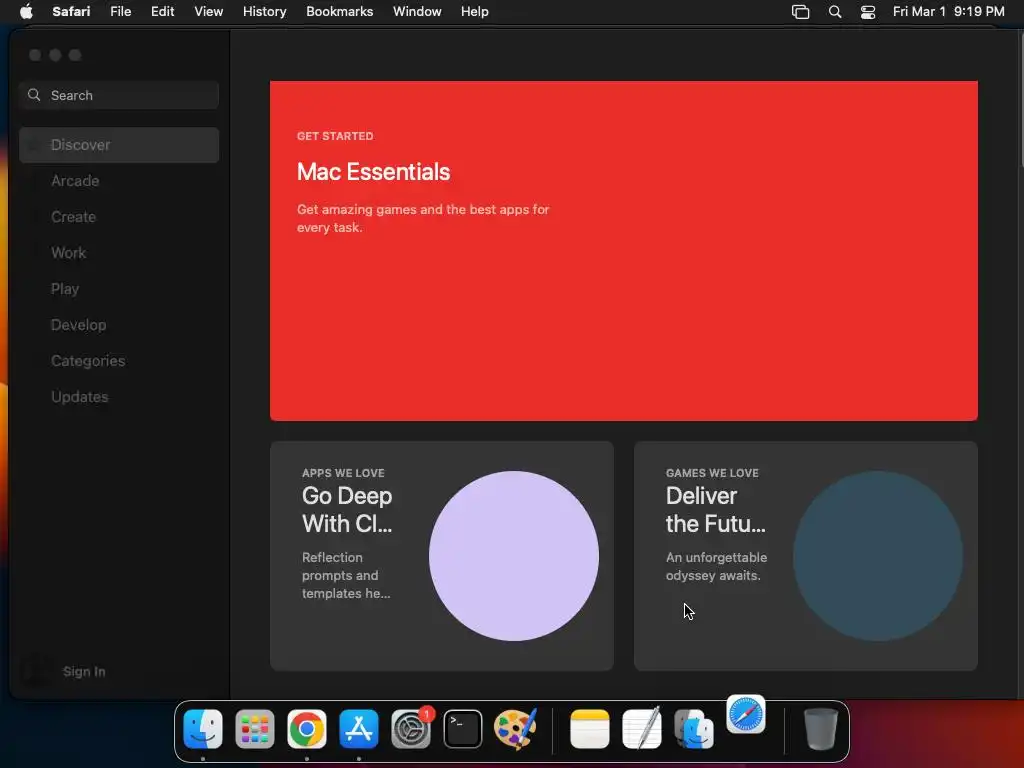Browse Categories in the sidebar
The height and width of the screenshot is (768, 1024).
click(x=119, y=360)
